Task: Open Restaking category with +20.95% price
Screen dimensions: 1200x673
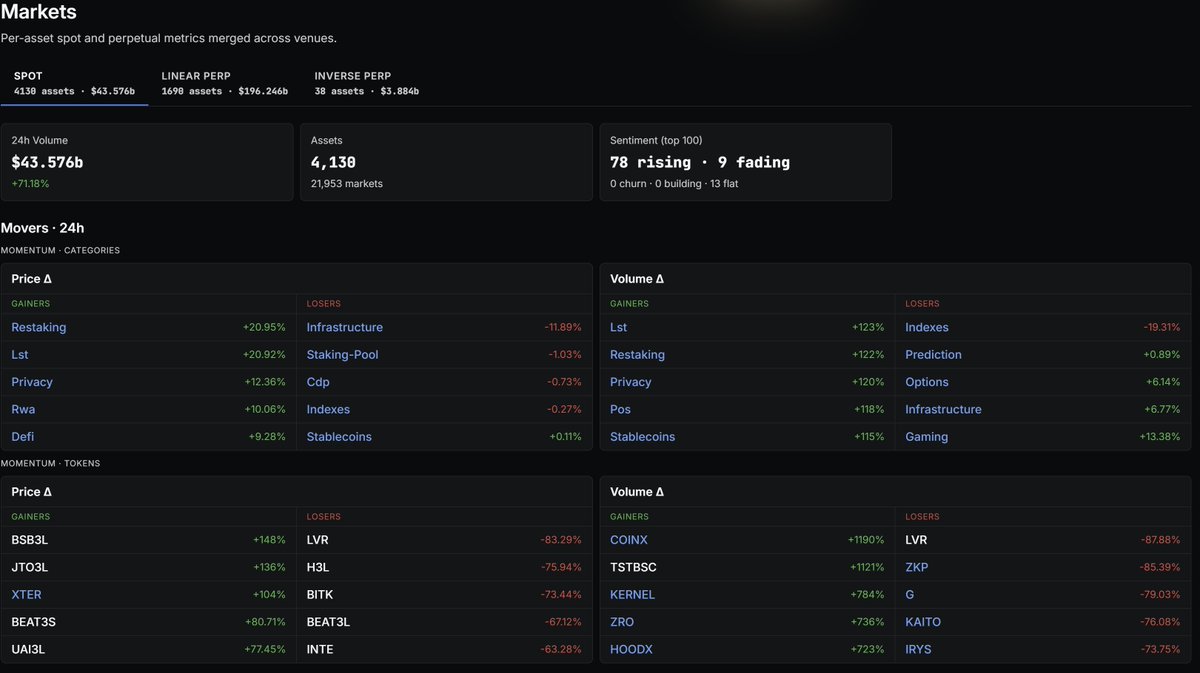Action: [39, 327]
